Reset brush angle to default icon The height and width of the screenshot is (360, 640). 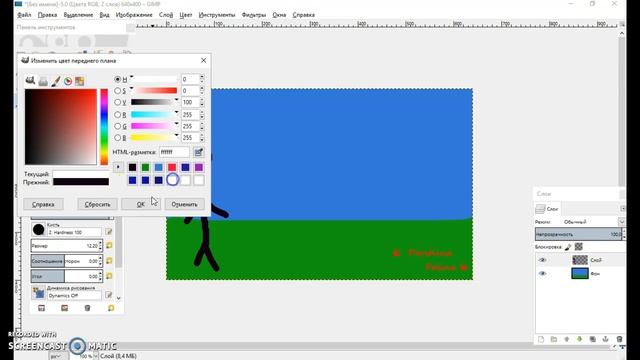(109, 276)
